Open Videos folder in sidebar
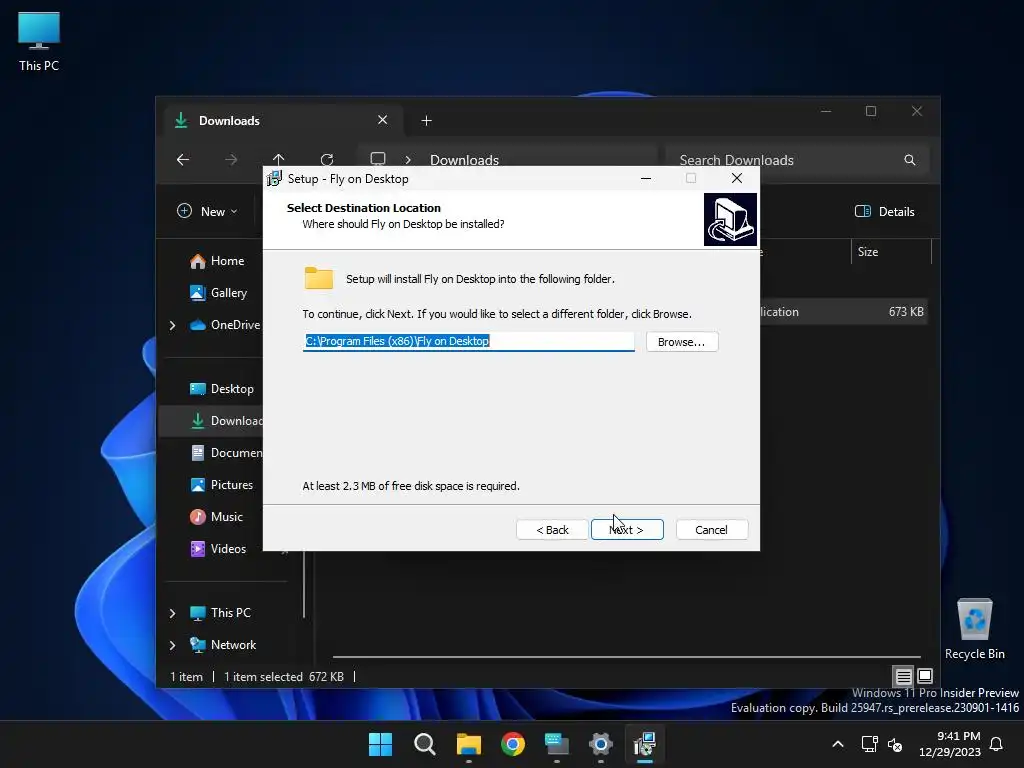The image size is (1024, 768). click(219, 549)
